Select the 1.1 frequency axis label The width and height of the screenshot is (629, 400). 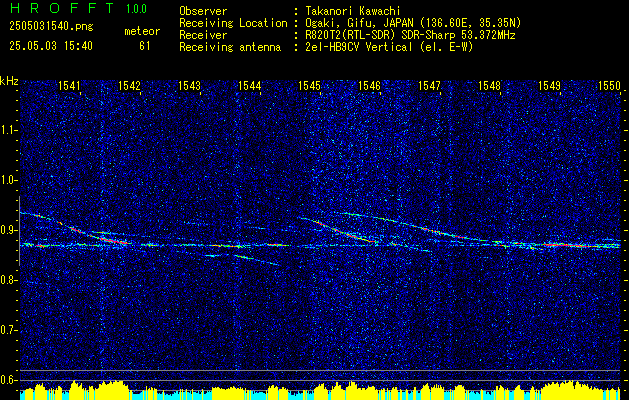click(9, 130)
